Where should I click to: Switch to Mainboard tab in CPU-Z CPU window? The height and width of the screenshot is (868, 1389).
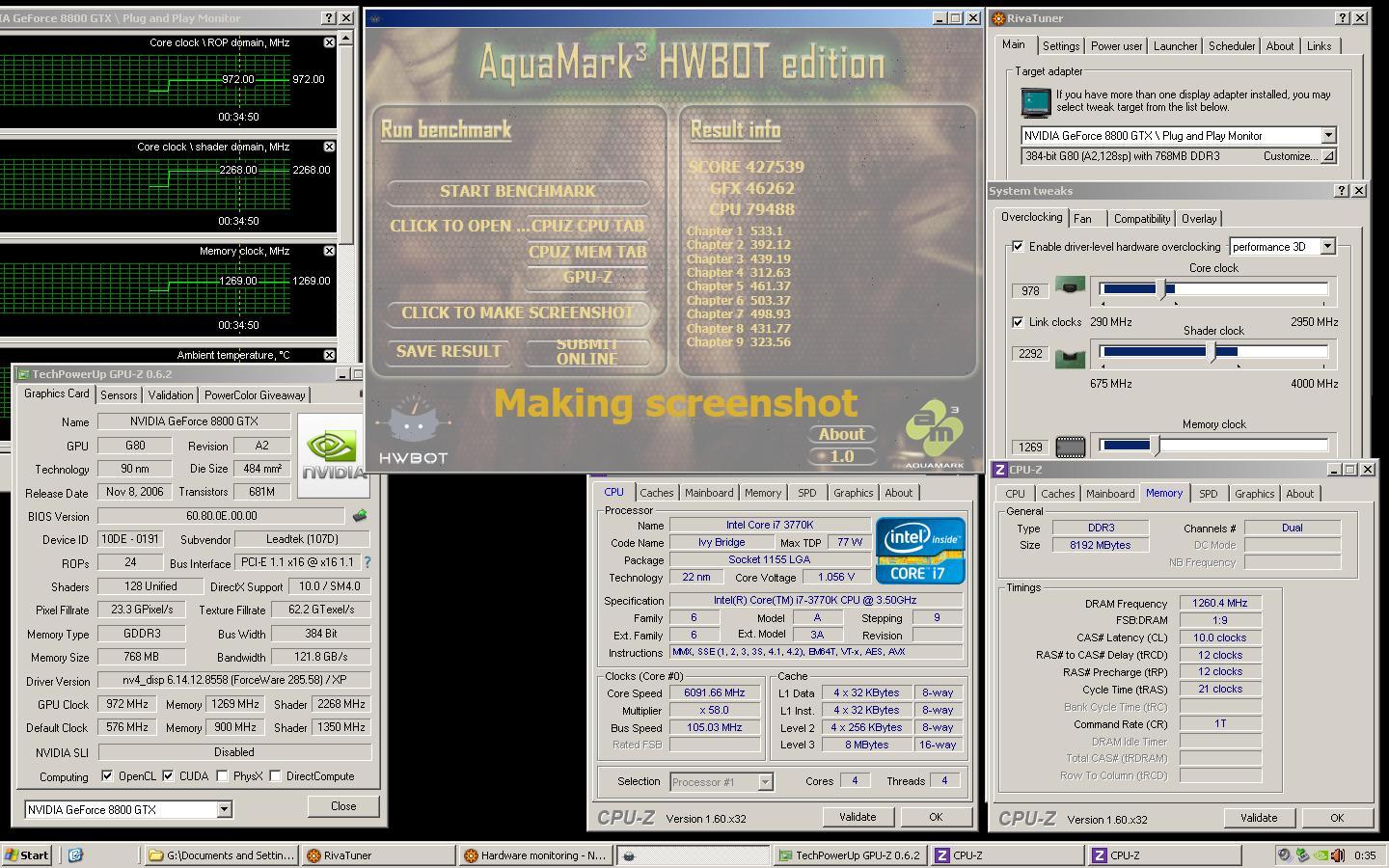[709, 493]
